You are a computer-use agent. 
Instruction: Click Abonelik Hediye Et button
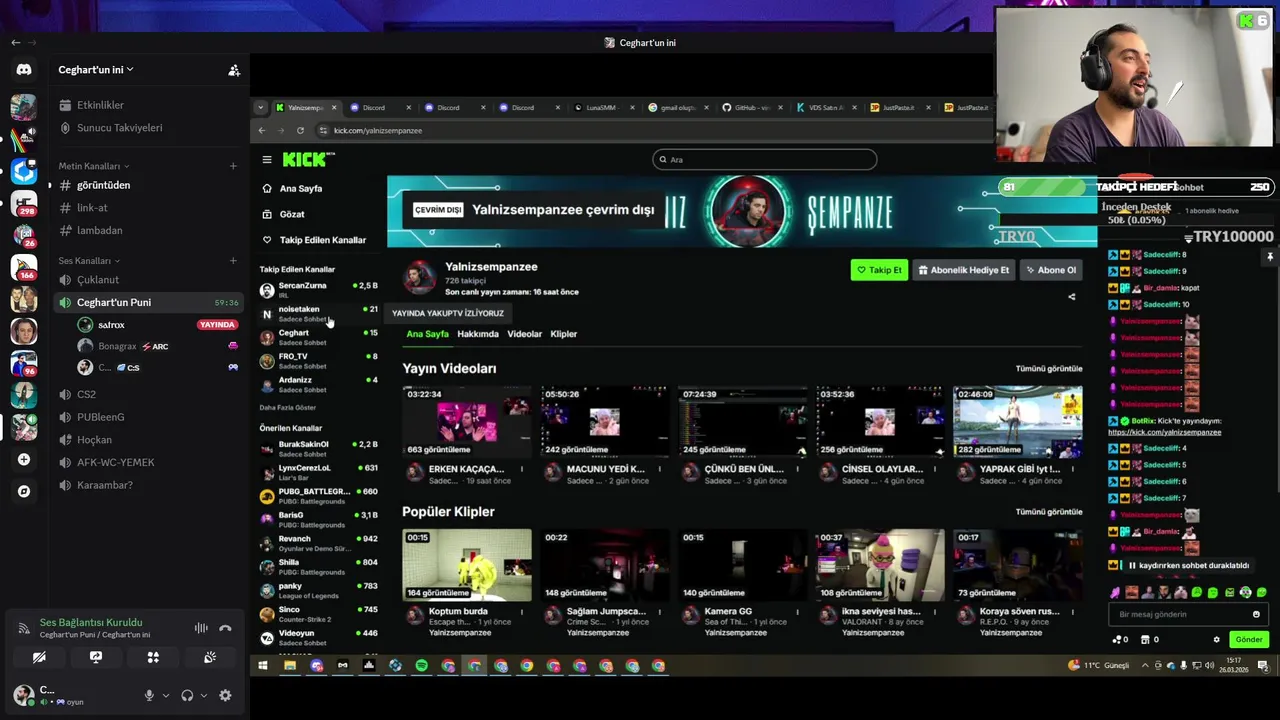point(964,270)
